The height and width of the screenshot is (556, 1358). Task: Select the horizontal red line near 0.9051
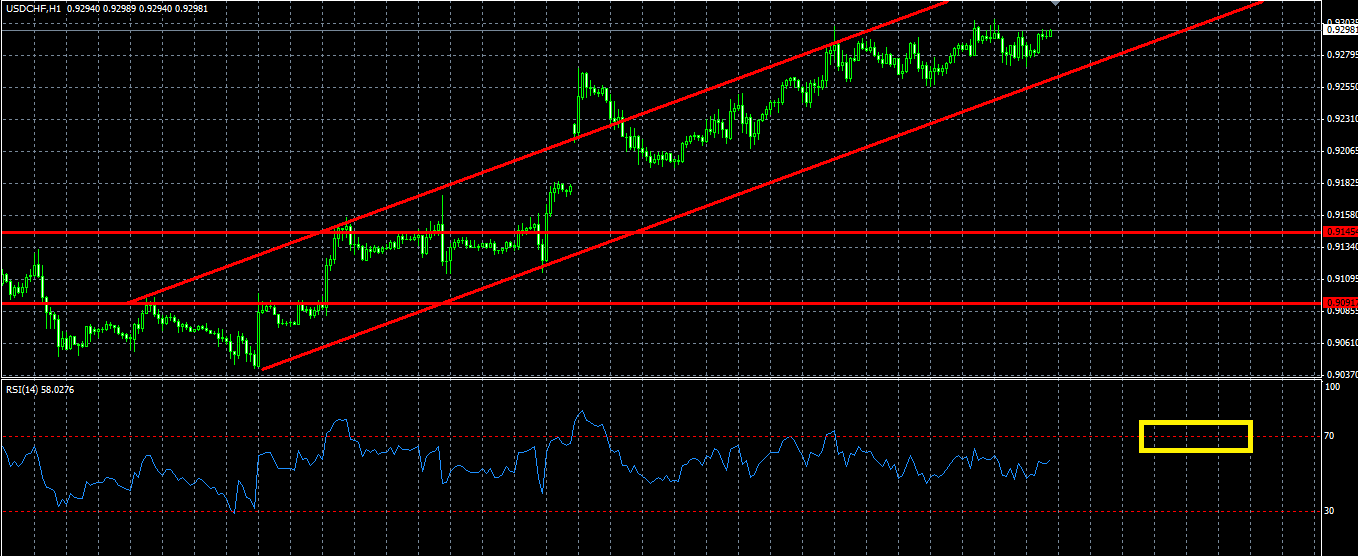pos(660,302)
